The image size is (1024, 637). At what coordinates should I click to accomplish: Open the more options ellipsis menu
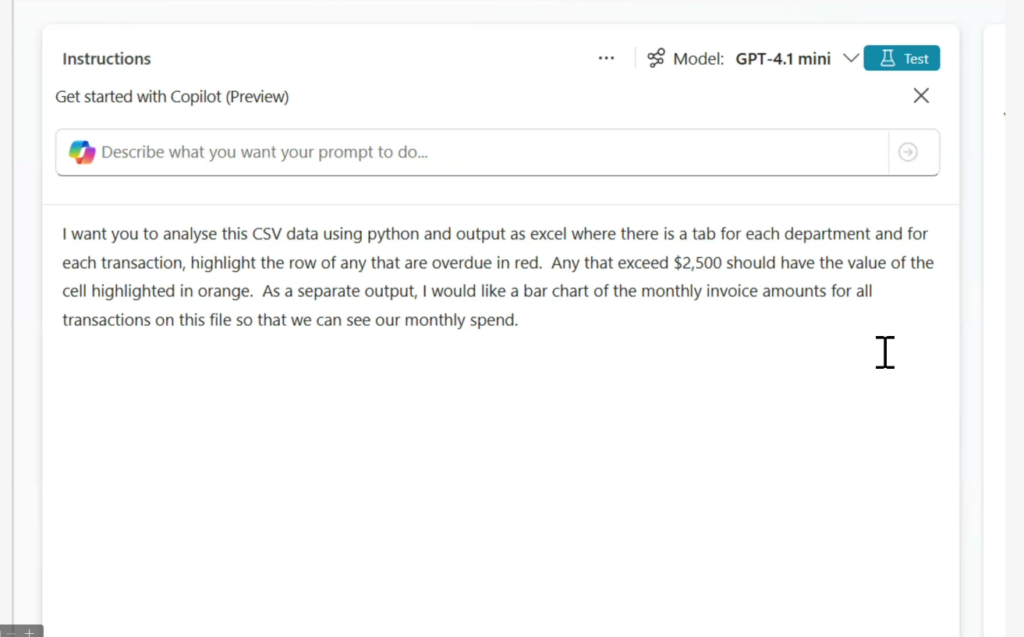[x=606, y=58]
